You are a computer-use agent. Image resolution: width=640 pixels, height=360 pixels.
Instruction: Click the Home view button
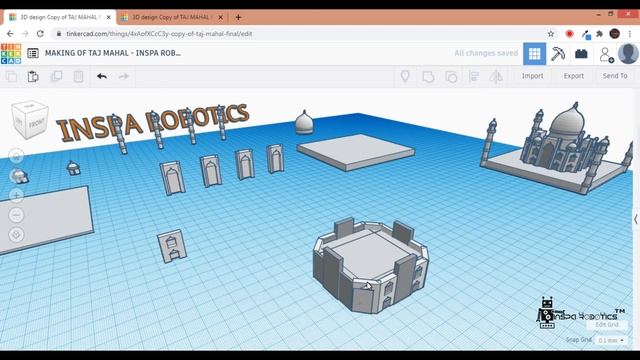click(17, 156)
